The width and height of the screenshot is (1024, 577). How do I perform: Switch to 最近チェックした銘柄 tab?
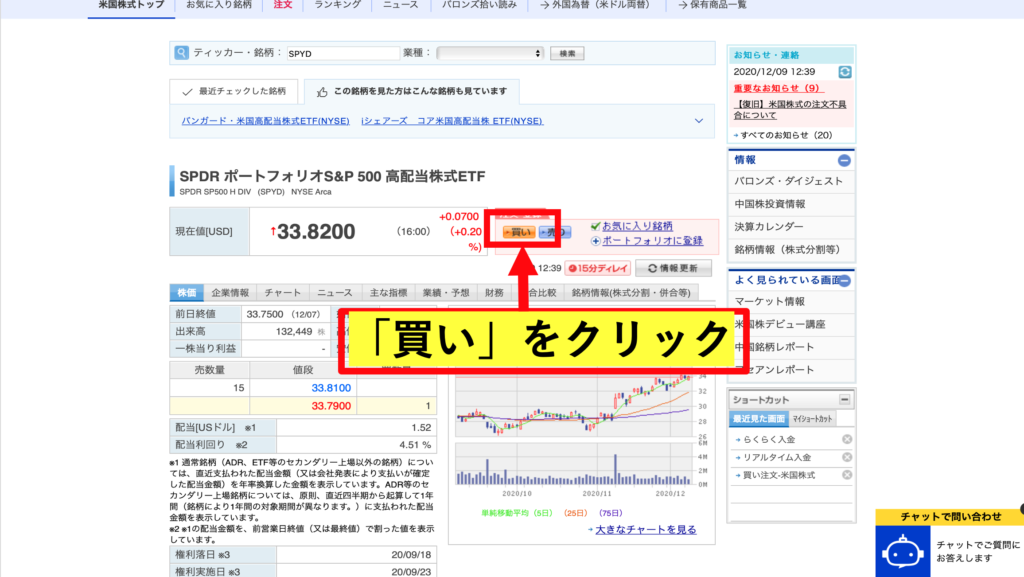pyautogui.click(x=234, y=91)
